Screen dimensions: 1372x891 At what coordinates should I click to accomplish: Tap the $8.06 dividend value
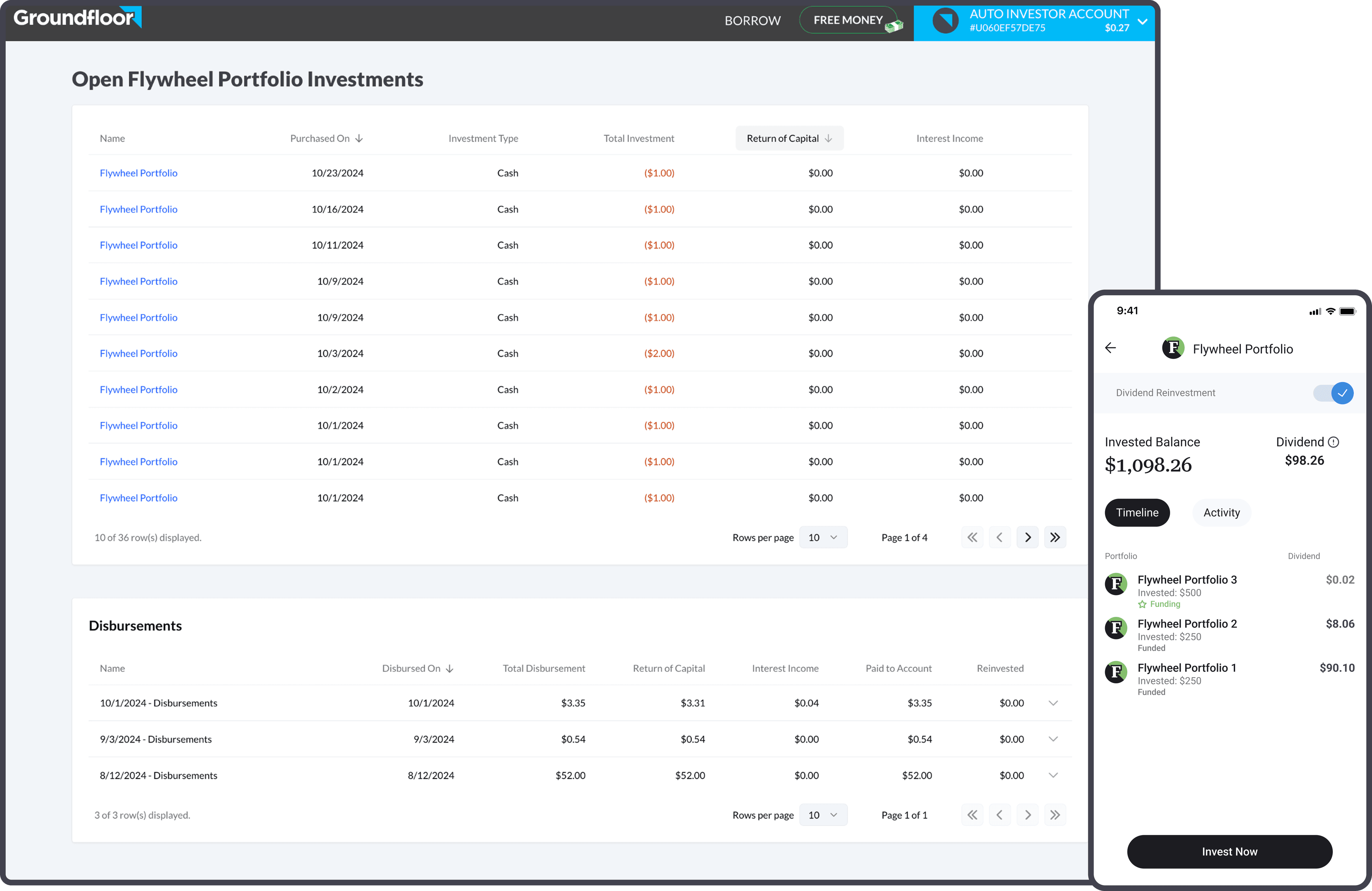tap(1340, 624)
